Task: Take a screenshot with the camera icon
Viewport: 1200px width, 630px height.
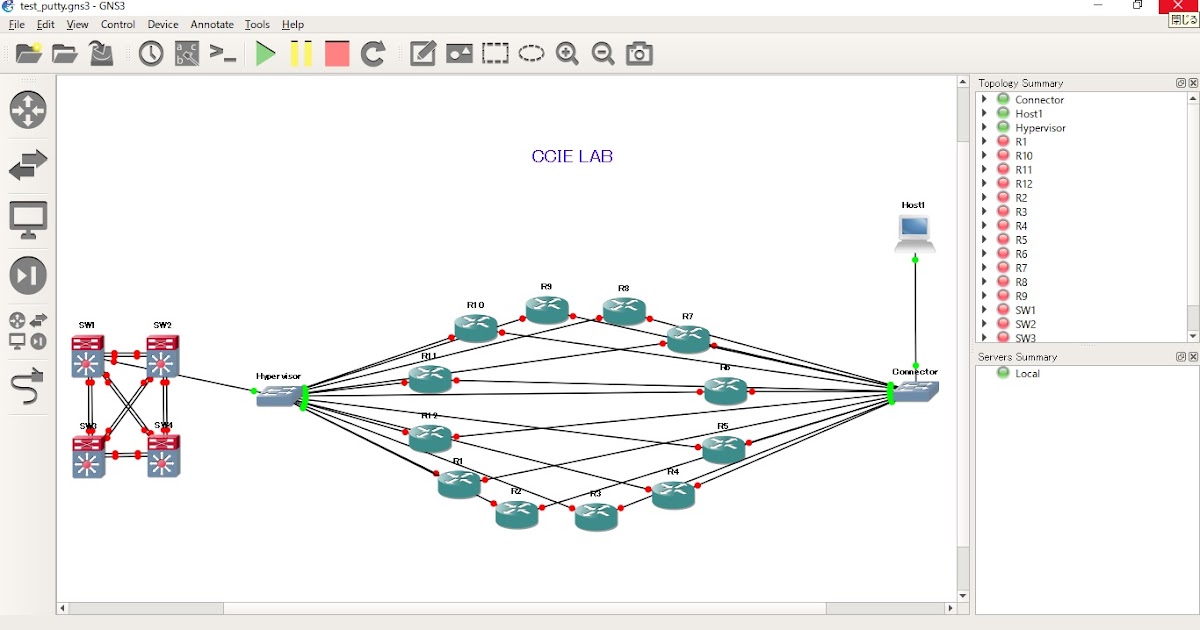Action: click(638, 53)
